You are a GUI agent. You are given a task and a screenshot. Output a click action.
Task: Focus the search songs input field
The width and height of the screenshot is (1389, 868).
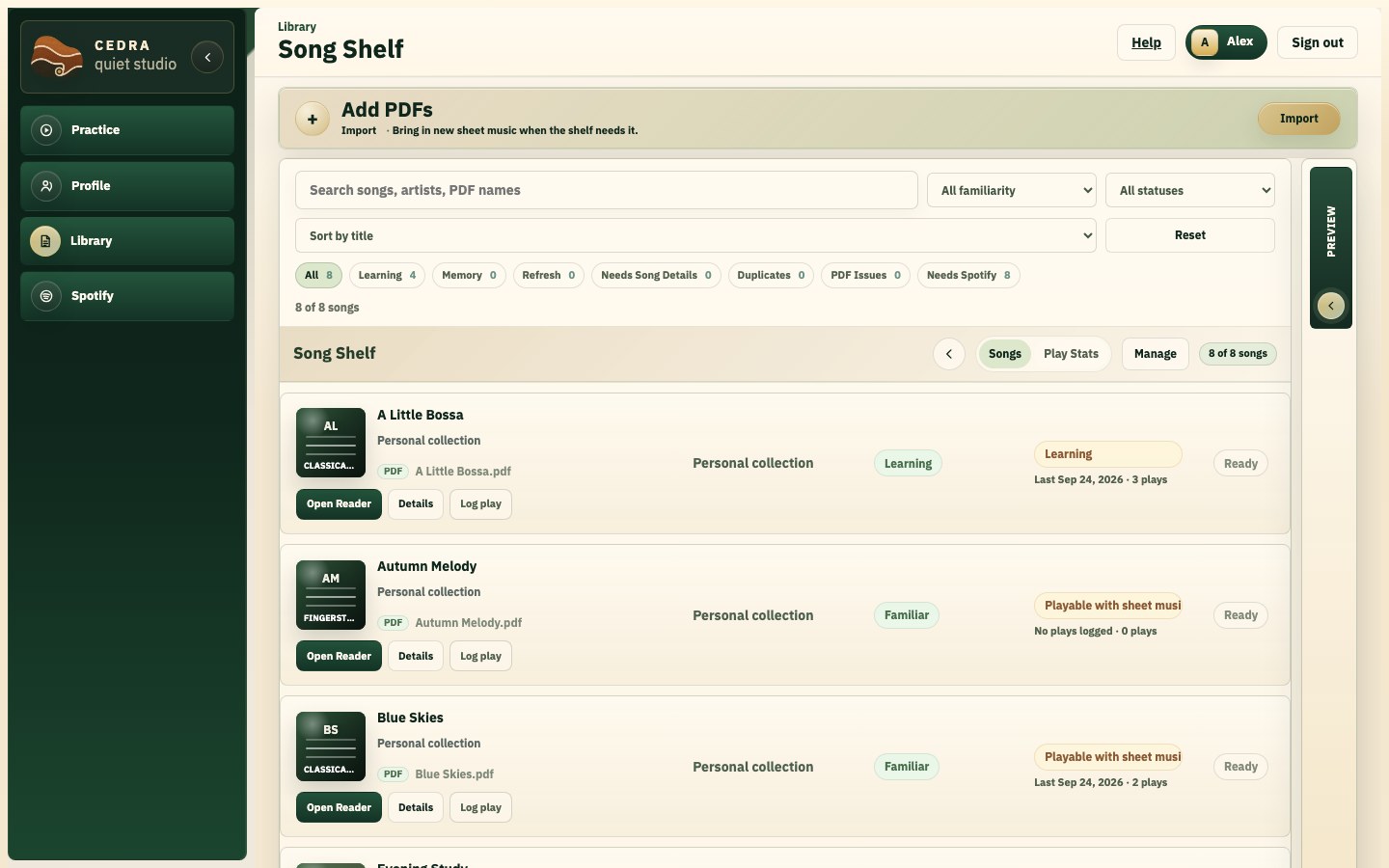point(607,190)
